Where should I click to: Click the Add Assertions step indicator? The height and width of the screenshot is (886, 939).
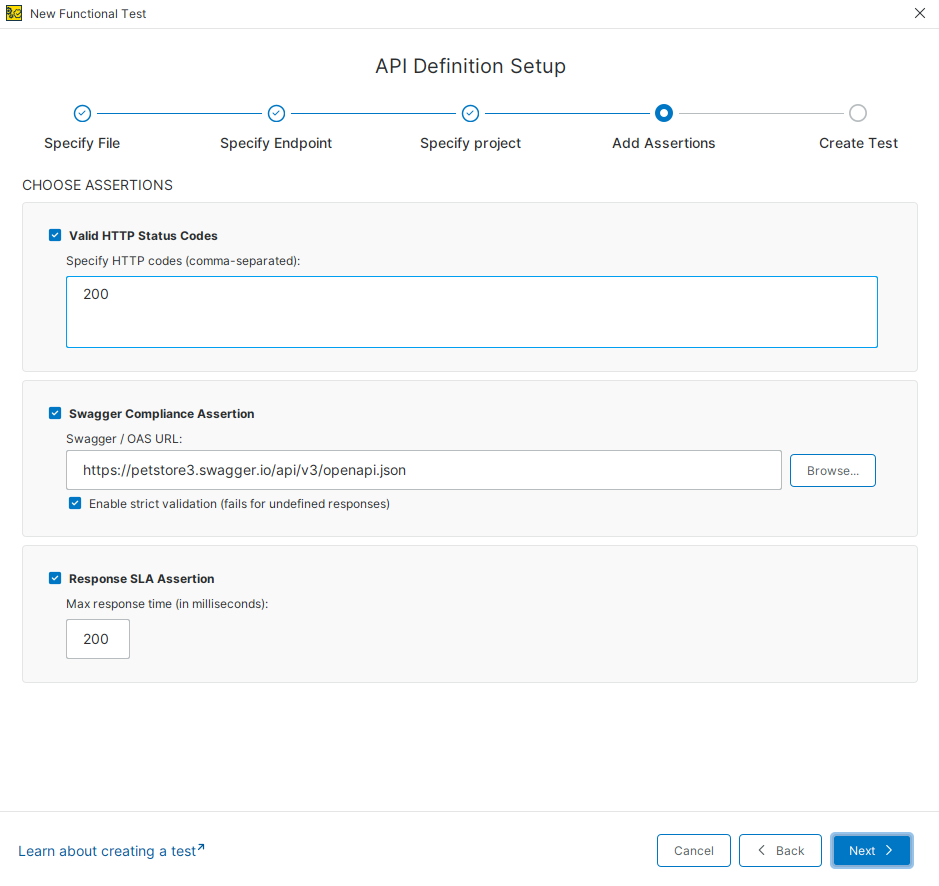(664, 113)
